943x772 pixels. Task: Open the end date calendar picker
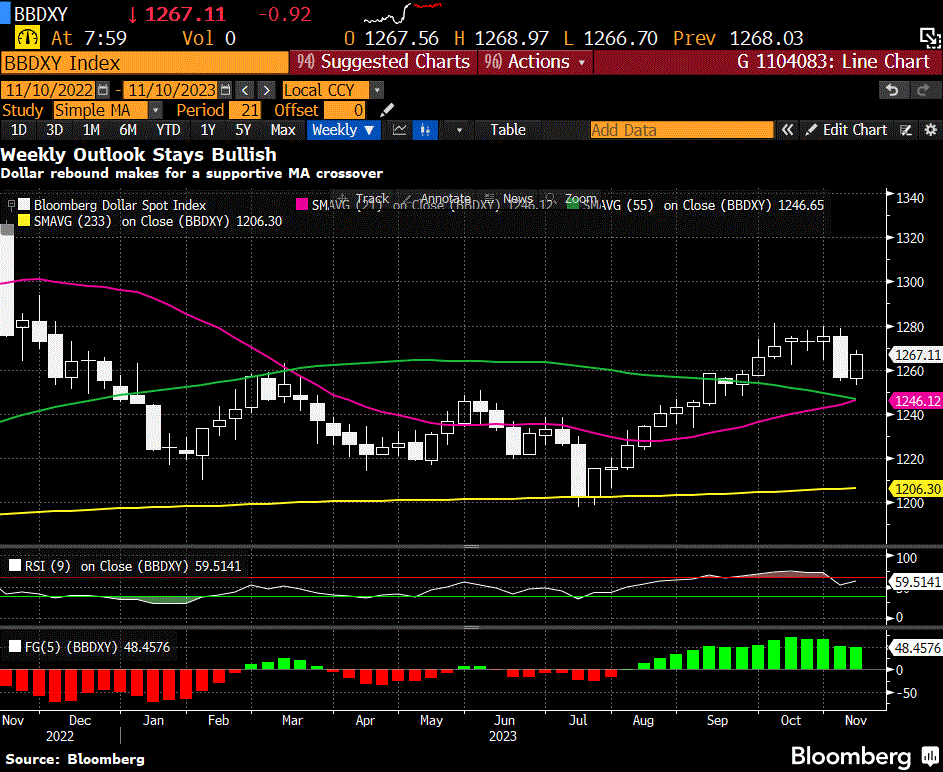(x=226, y=90)
